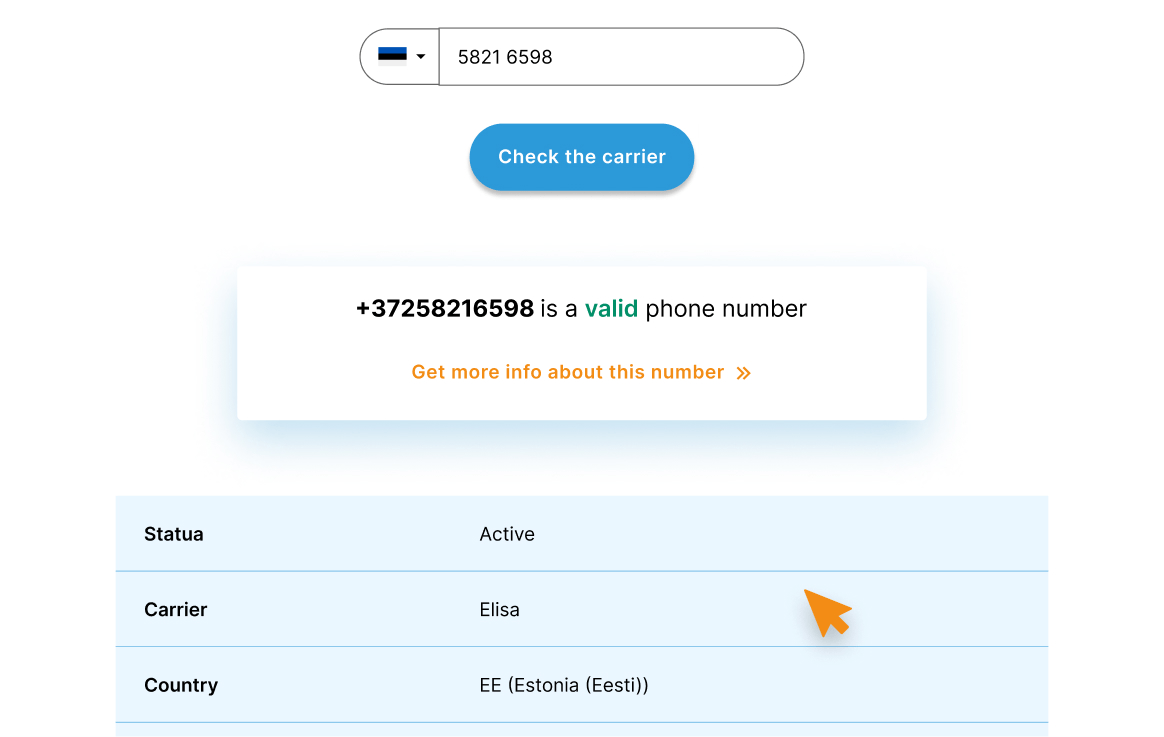Select the Elisa carrier value

[x=499, y=609]
